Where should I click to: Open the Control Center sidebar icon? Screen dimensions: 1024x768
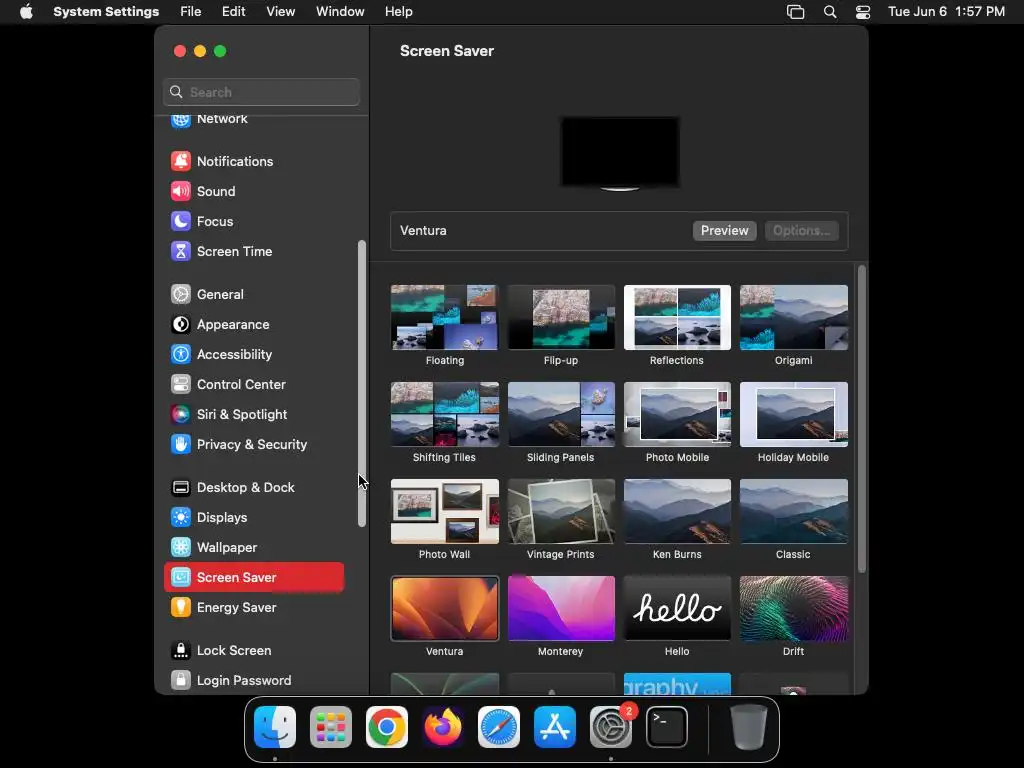(181, 385)
